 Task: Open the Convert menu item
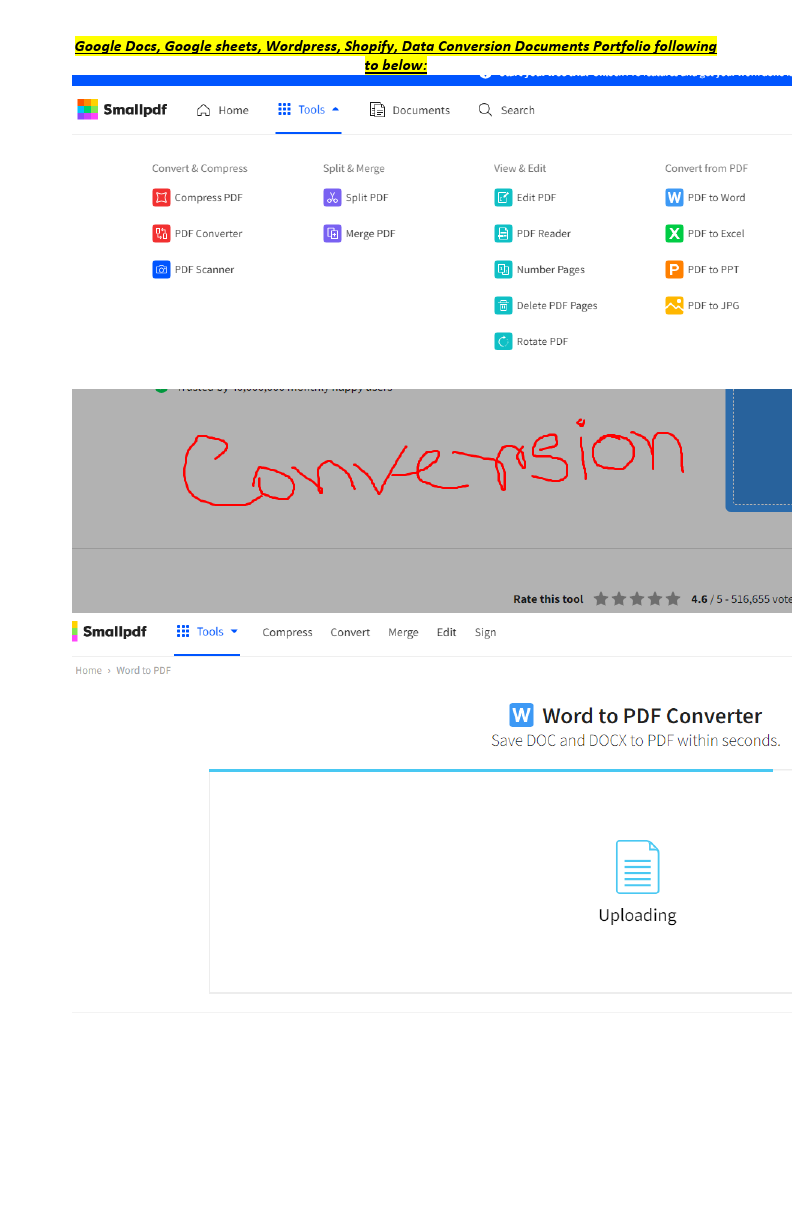pyautogui.click(x=350, y=632)
